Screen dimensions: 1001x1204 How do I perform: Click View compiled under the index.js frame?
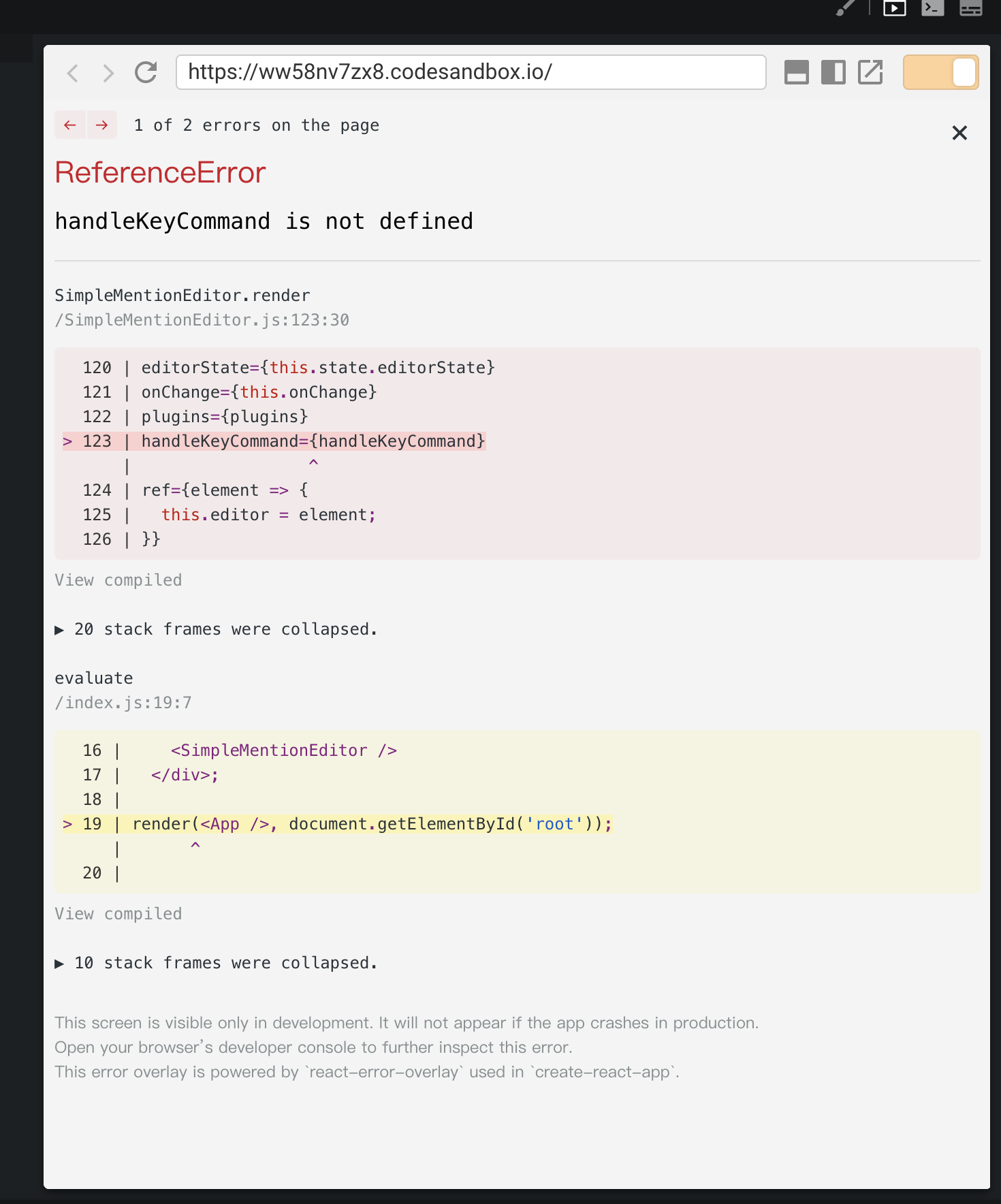pyautogui.click(x=118, y=913)
